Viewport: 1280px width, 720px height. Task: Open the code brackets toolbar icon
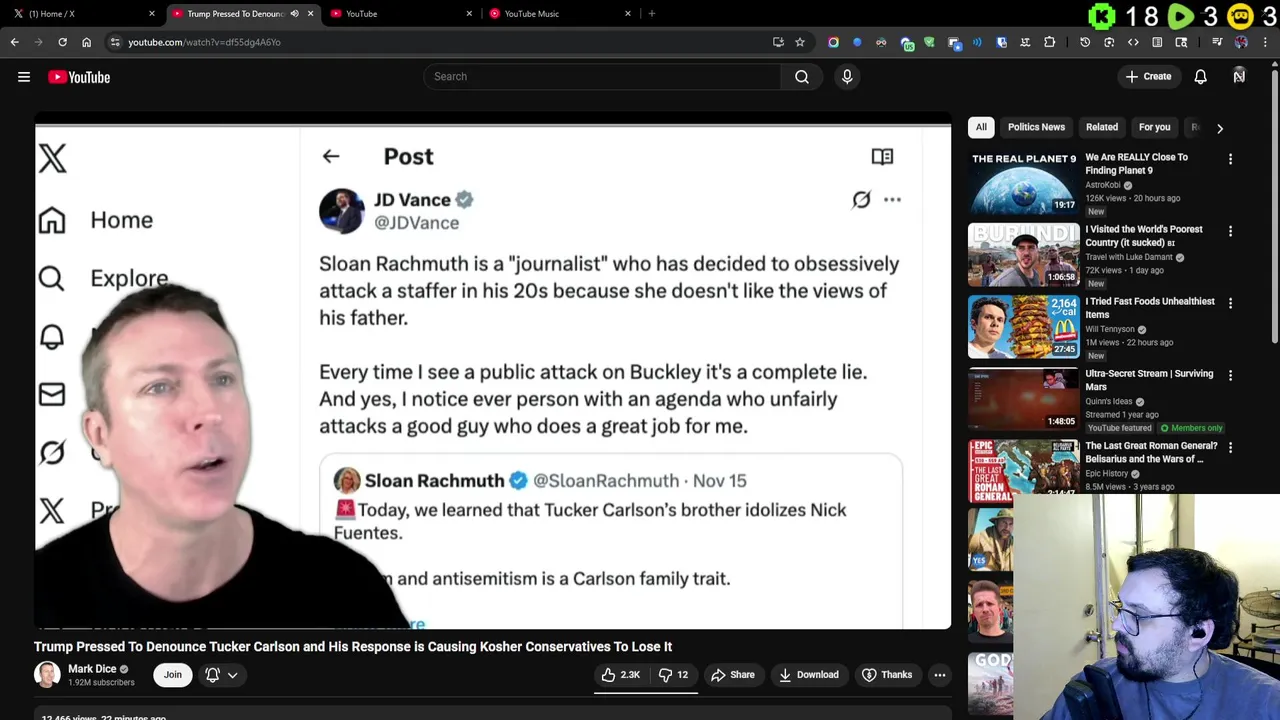(x=1133, y=42)
